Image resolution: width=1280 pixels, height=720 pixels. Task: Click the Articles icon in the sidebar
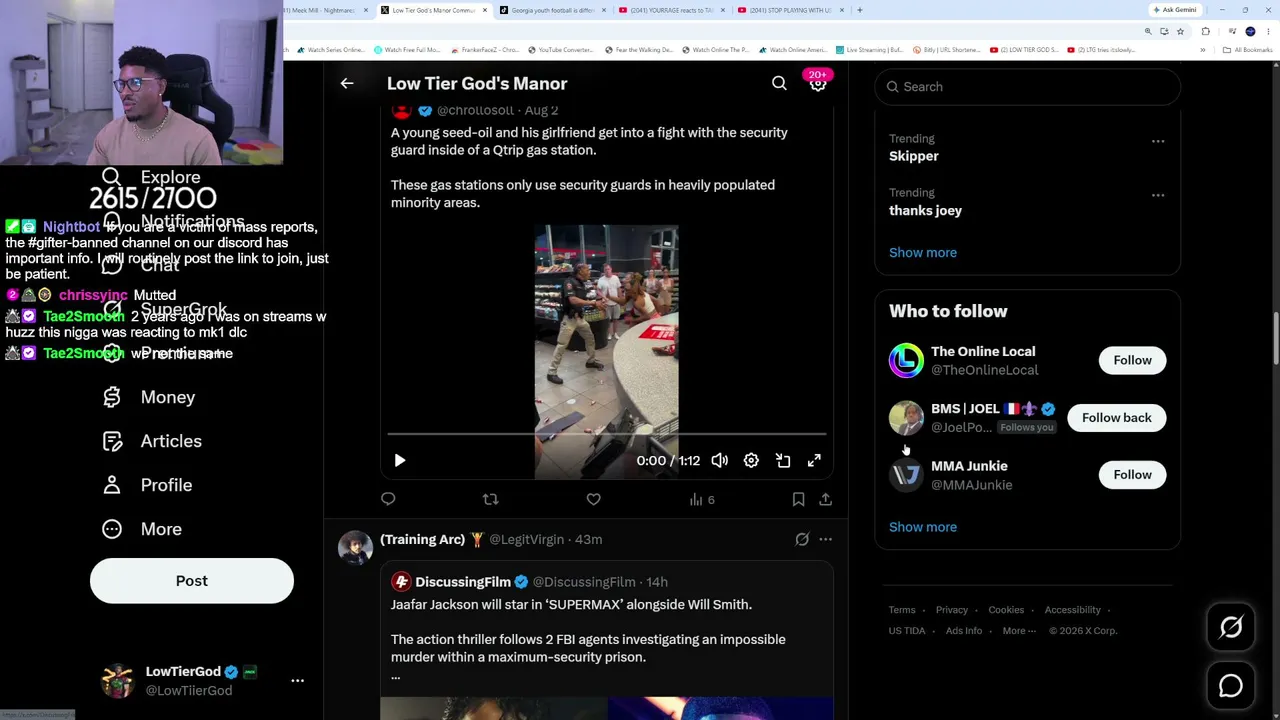coord(112,441)
